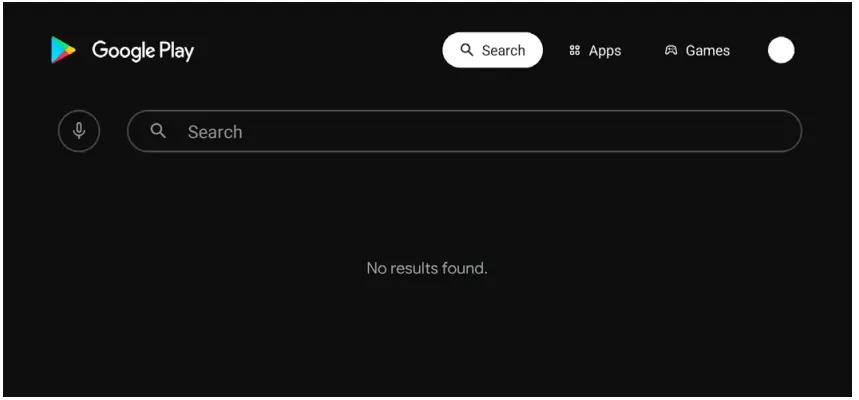Tap the microphone voice search button
The height and width of the screenshot is (400, 859).
coord(79,131)
